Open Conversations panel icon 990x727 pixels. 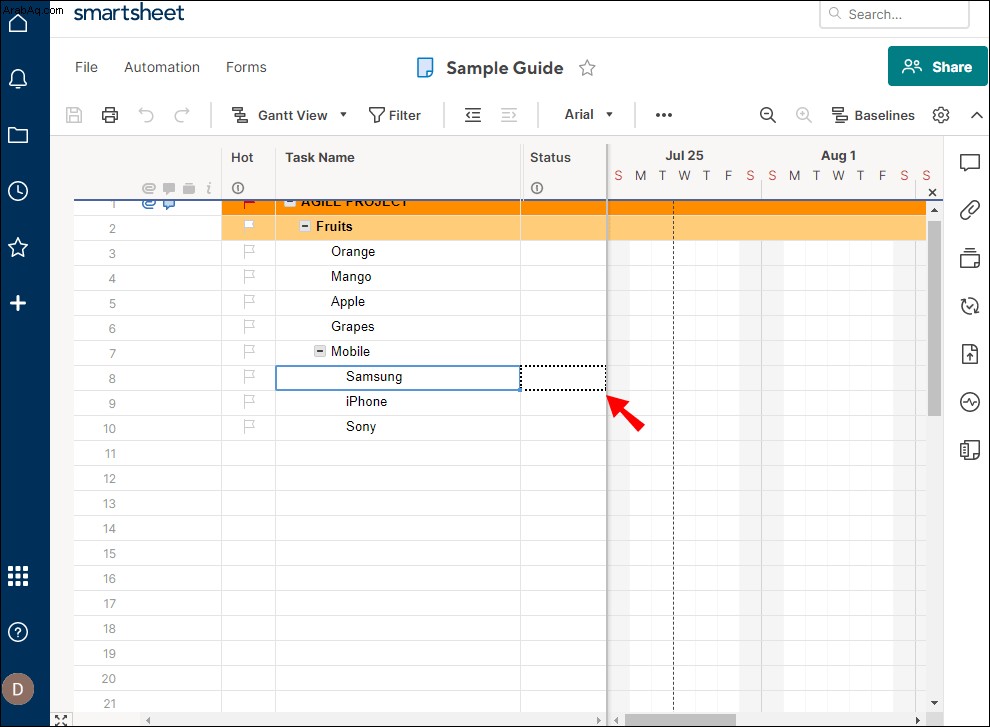[x=970, y=163]
